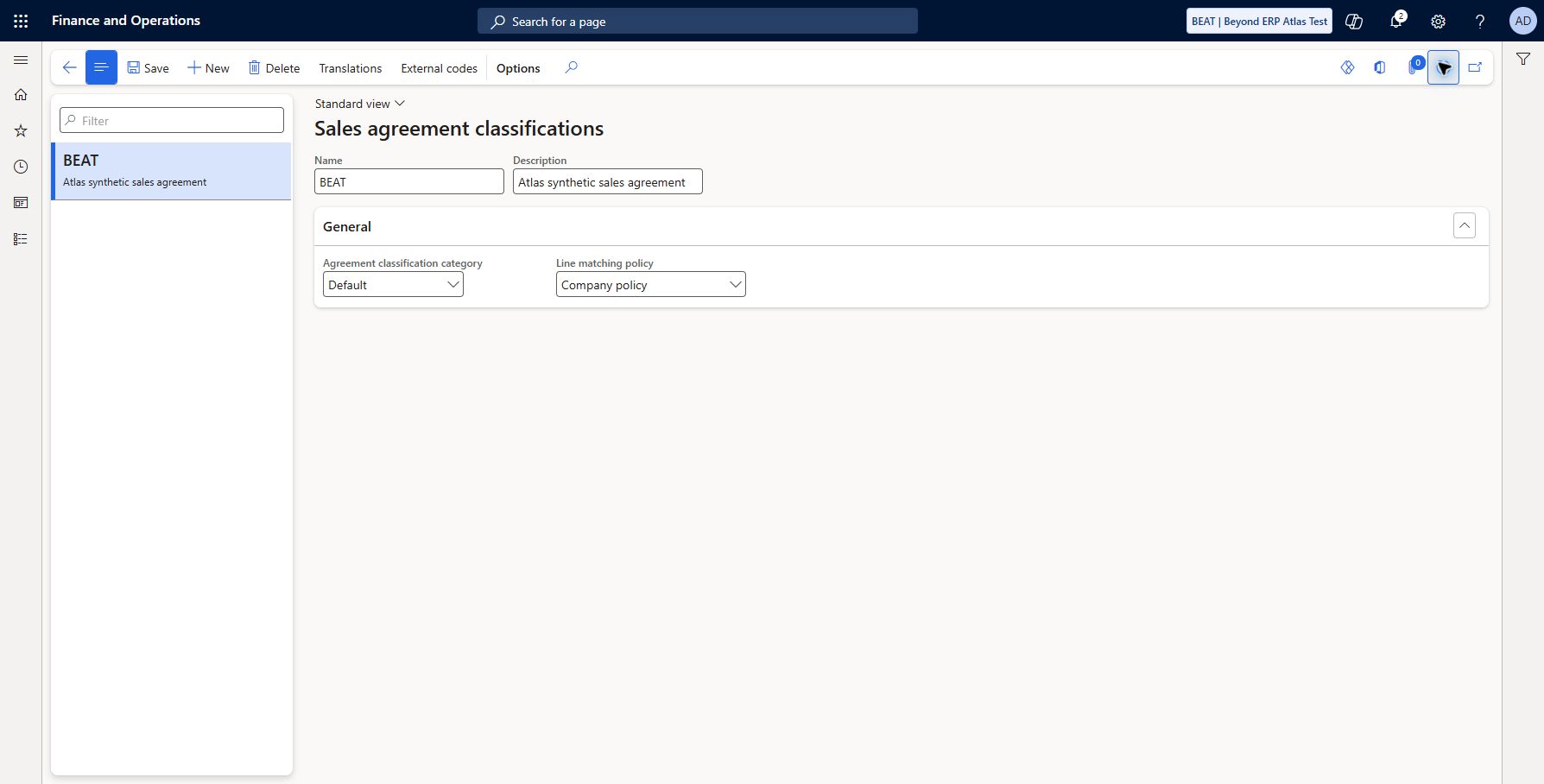Viewport: 1544px width, 784px height.
Task: Click the Description field
Action: pos(608,181)
